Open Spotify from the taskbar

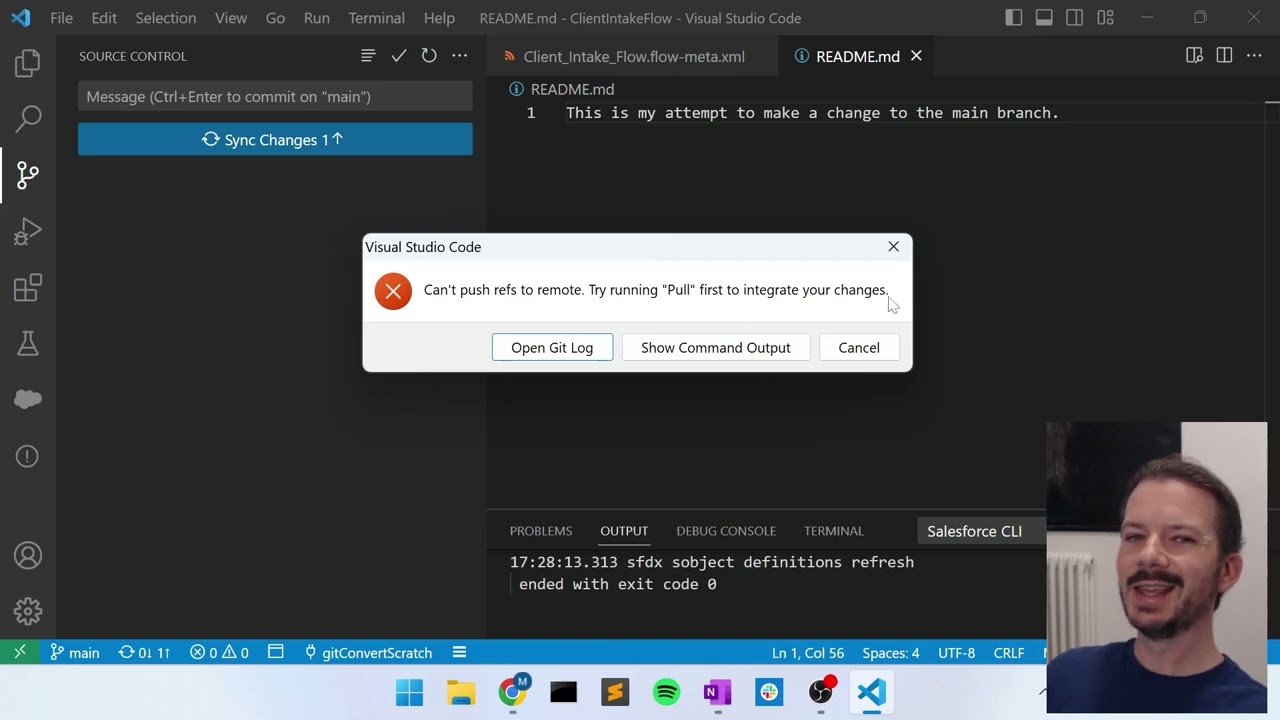coord(666,692)
